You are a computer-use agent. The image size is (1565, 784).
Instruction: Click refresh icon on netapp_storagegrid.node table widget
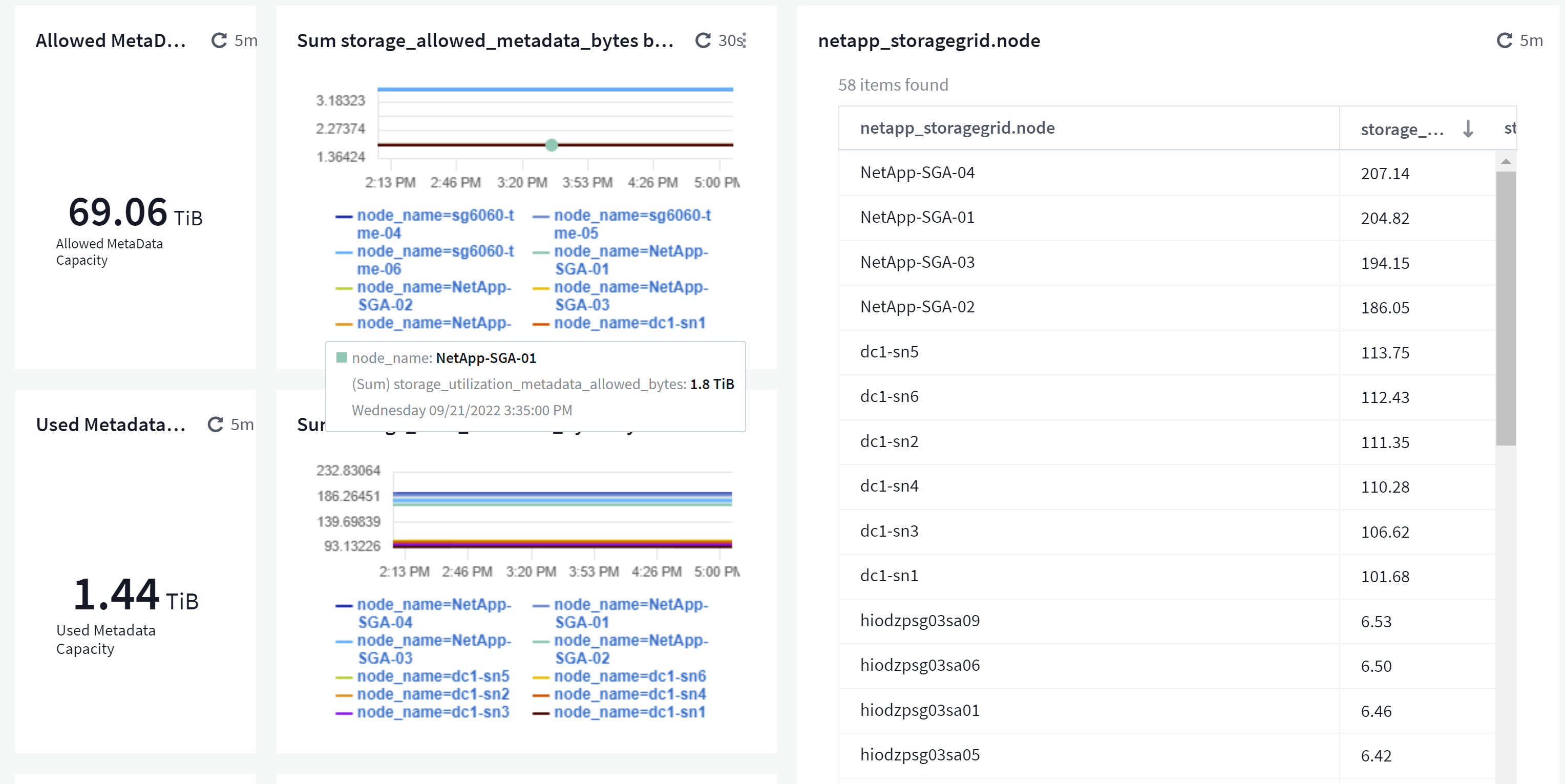1504,40
